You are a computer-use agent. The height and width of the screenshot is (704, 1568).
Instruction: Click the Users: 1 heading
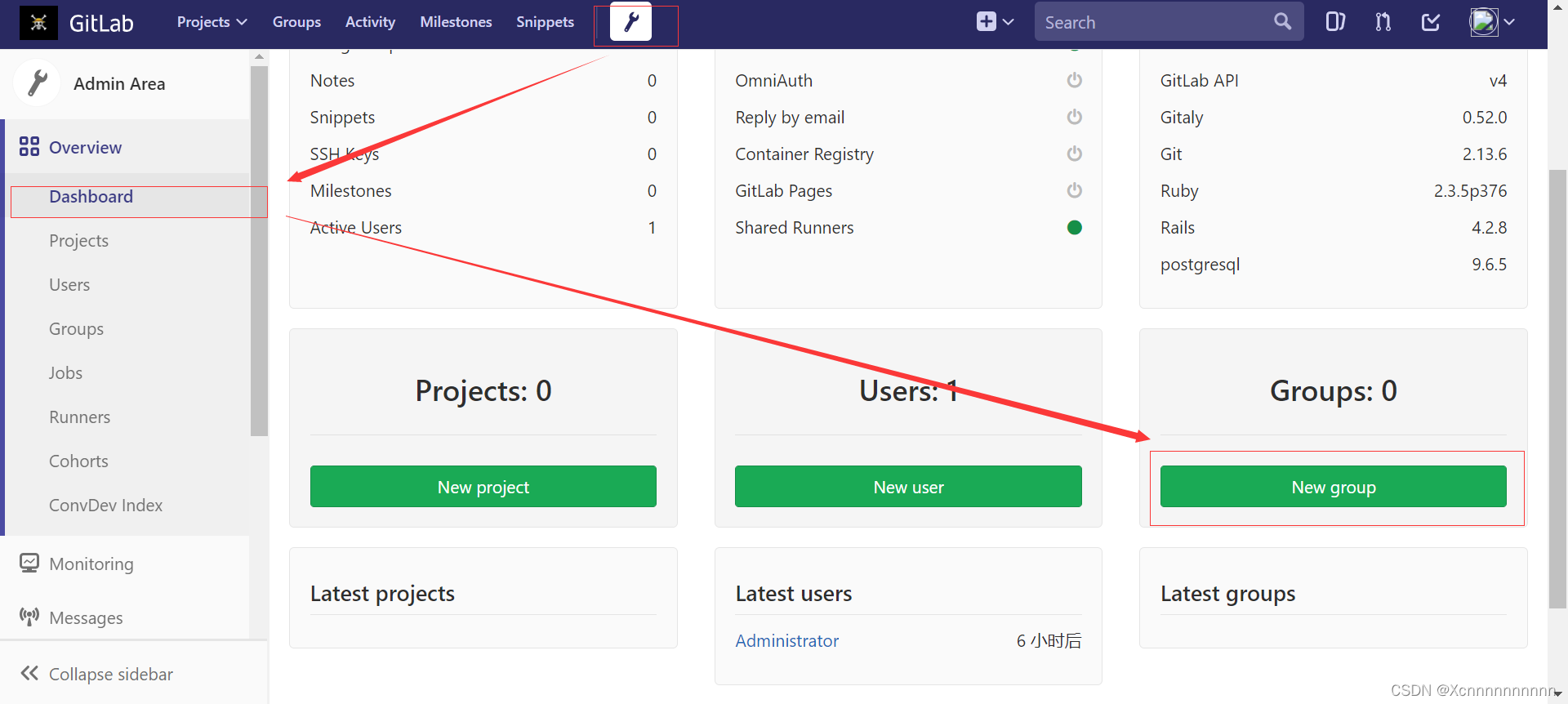tap(908, 391)
